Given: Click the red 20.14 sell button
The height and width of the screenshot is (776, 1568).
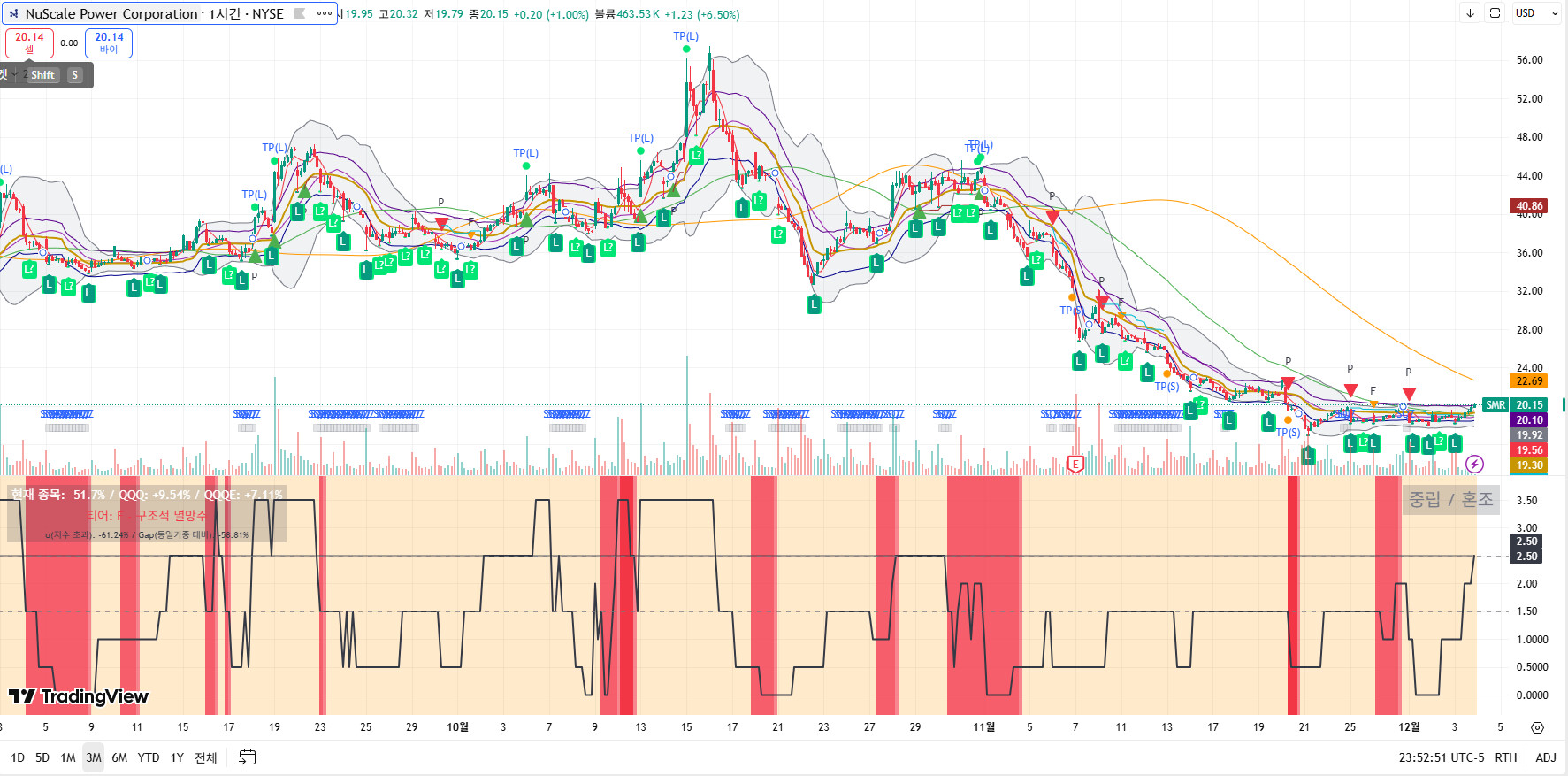Looking at the screenshot, I should click(x=29, y=42).
